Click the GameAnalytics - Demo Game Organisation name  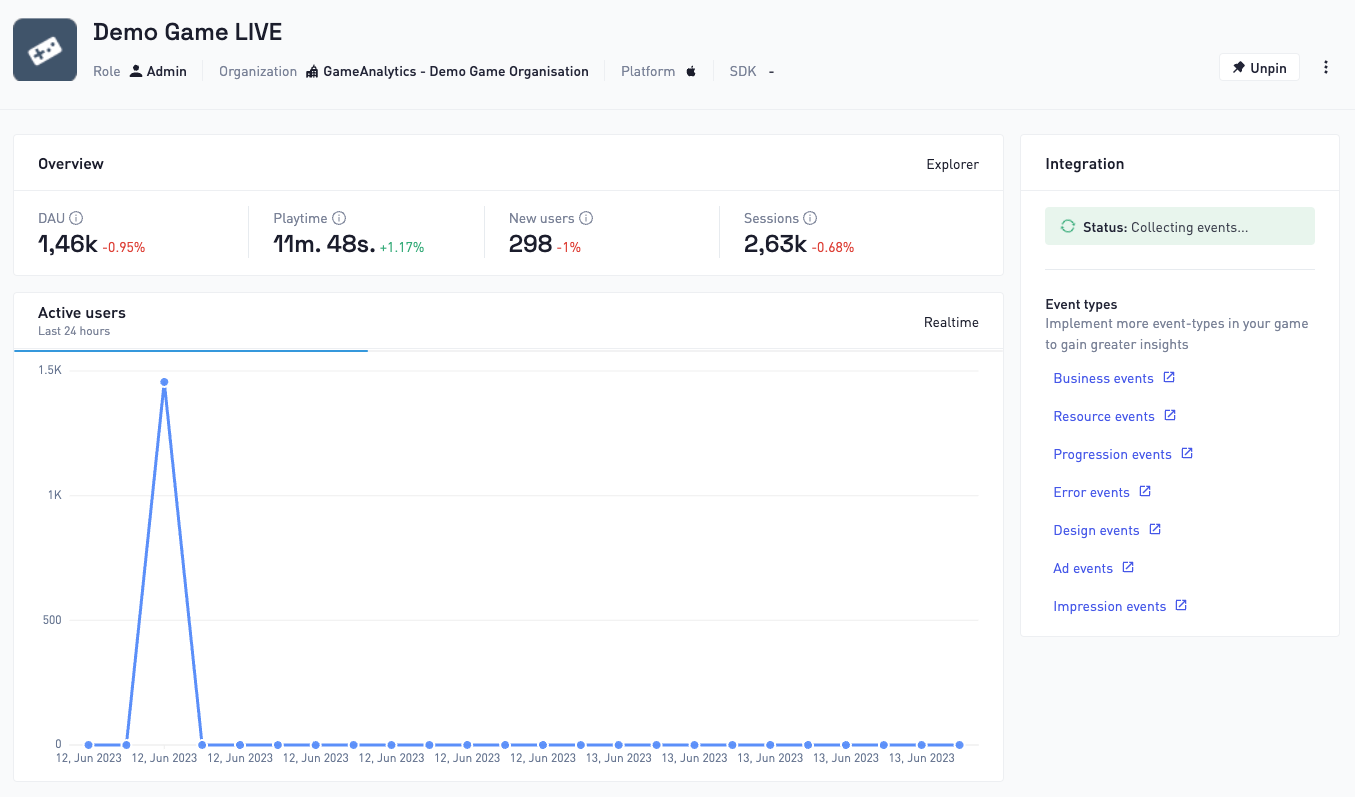pos(456,71)
